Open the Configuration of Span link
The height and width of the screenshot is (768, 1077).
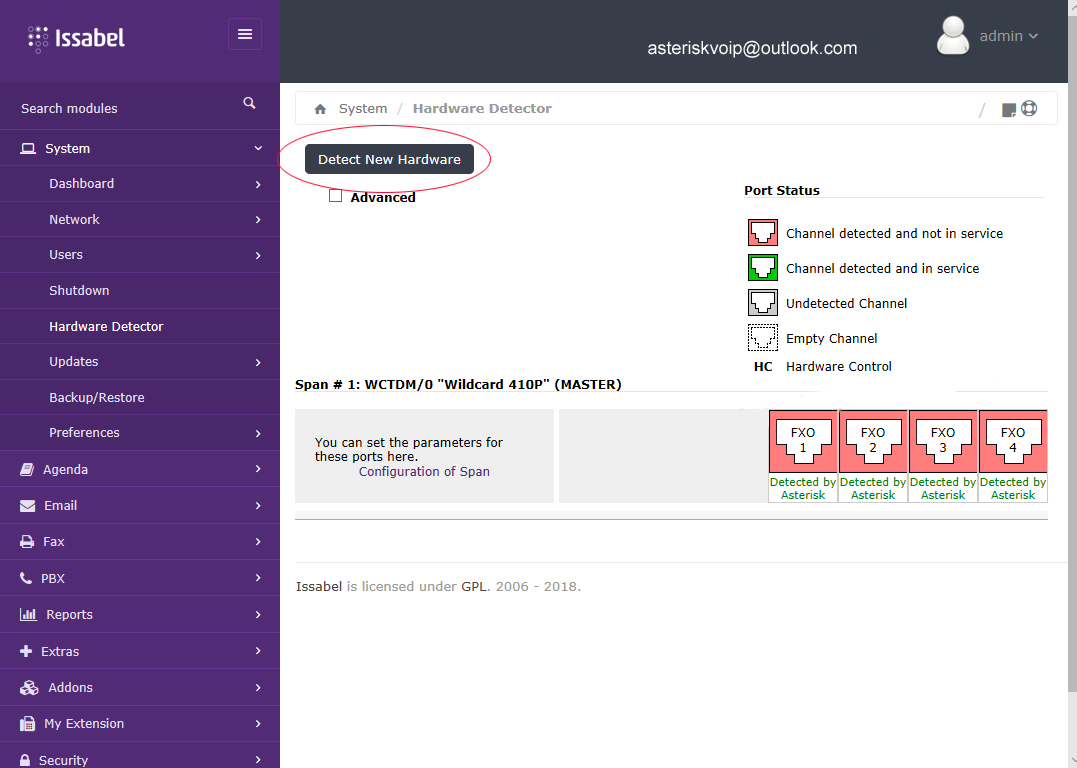[424, 471]
